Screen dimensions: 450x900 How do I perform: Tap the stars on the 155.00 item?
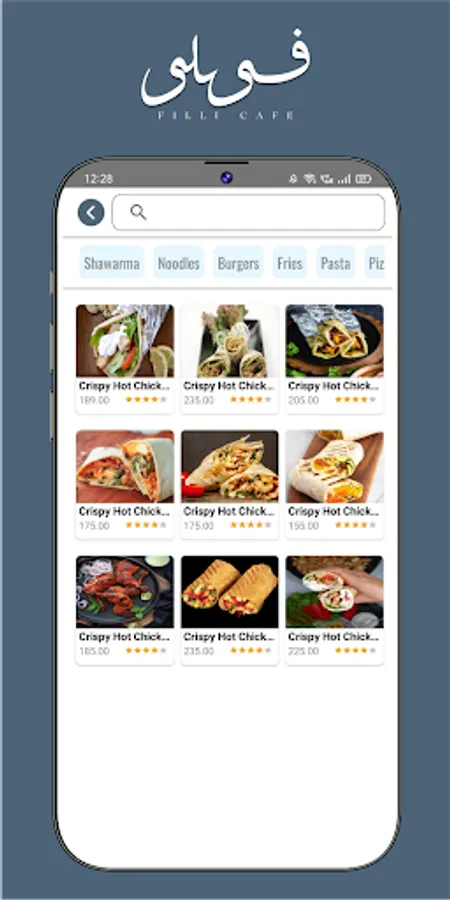click(x=355, y=525)
